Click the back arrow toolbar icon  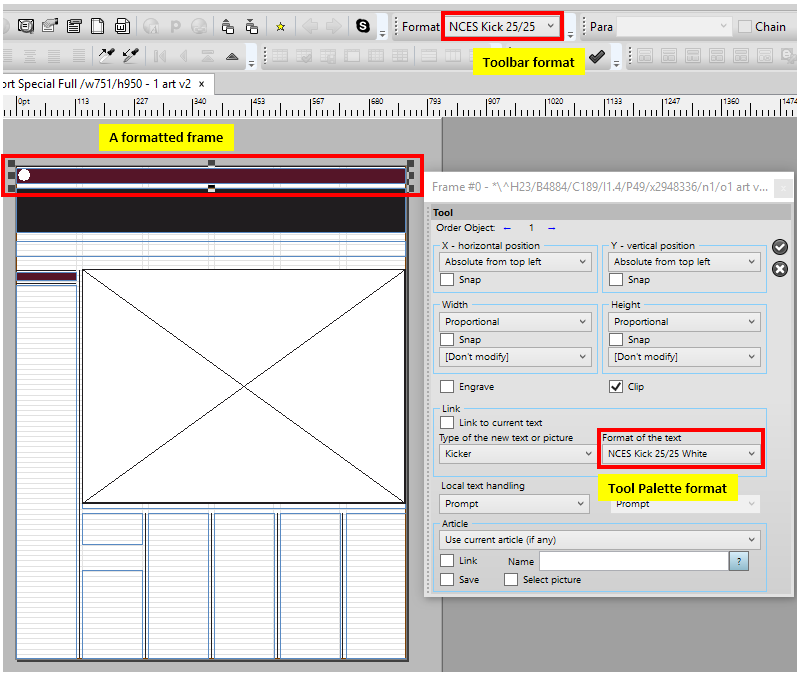(309, 26)
